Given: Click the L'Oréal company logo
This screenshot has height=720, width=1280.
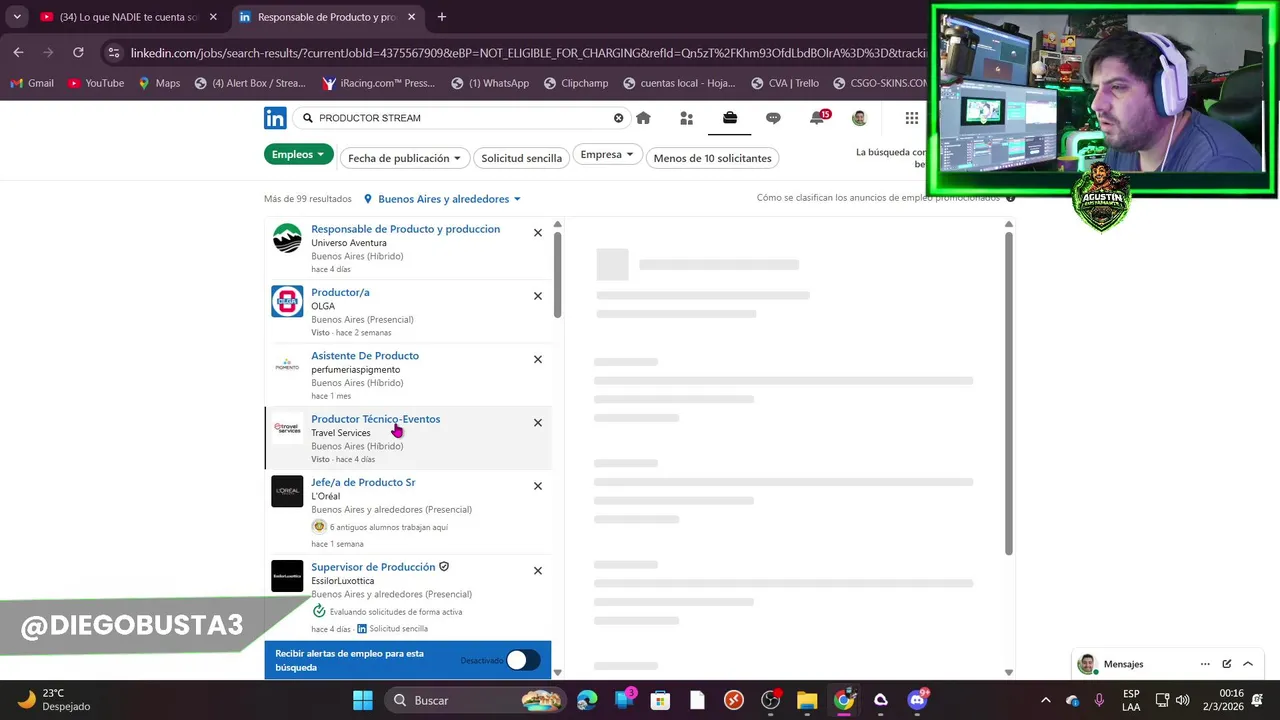Looking at the screenshot, I should [287, 491].
